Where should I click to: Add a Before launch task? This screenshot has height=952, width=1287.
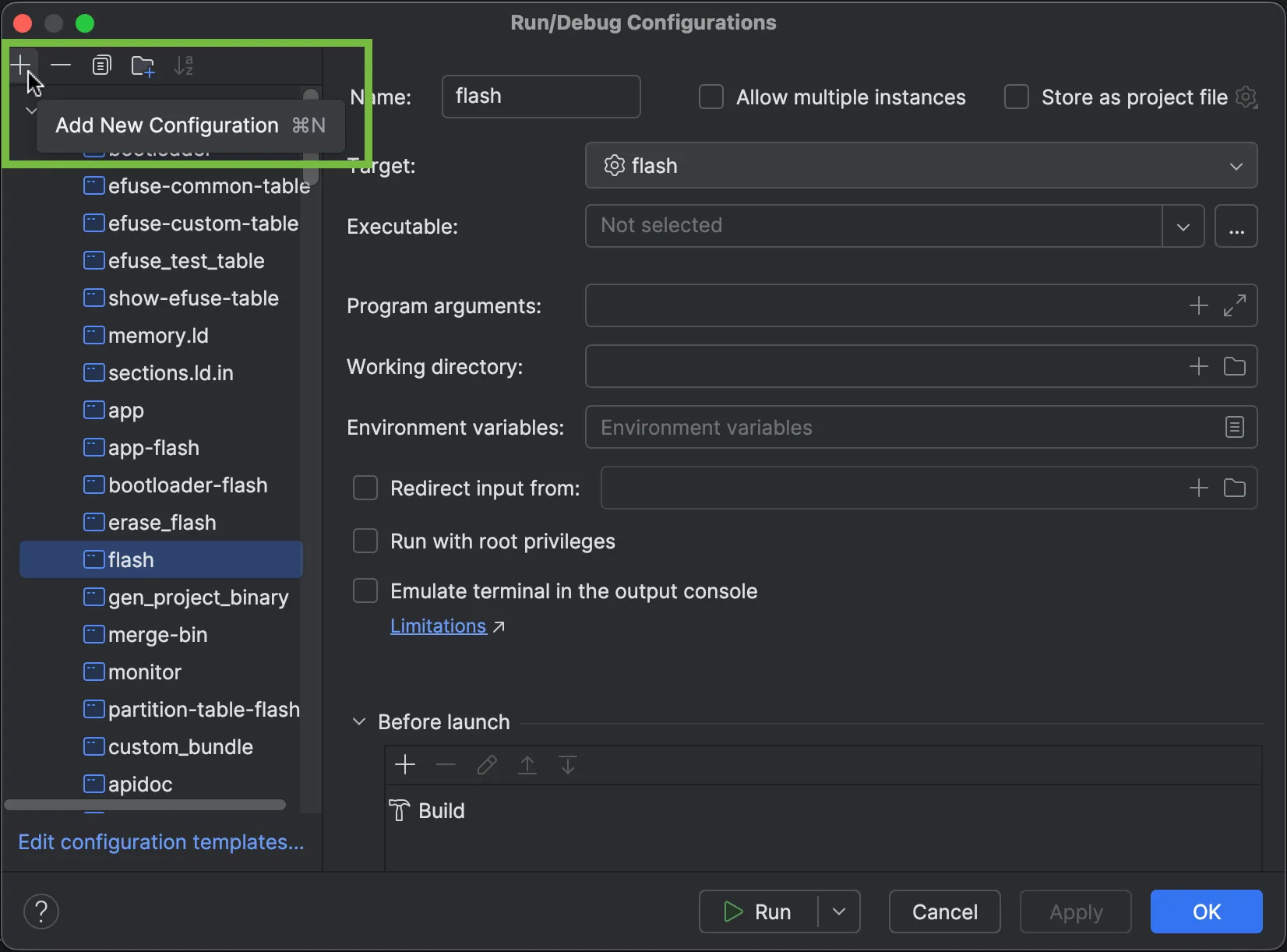405,764
